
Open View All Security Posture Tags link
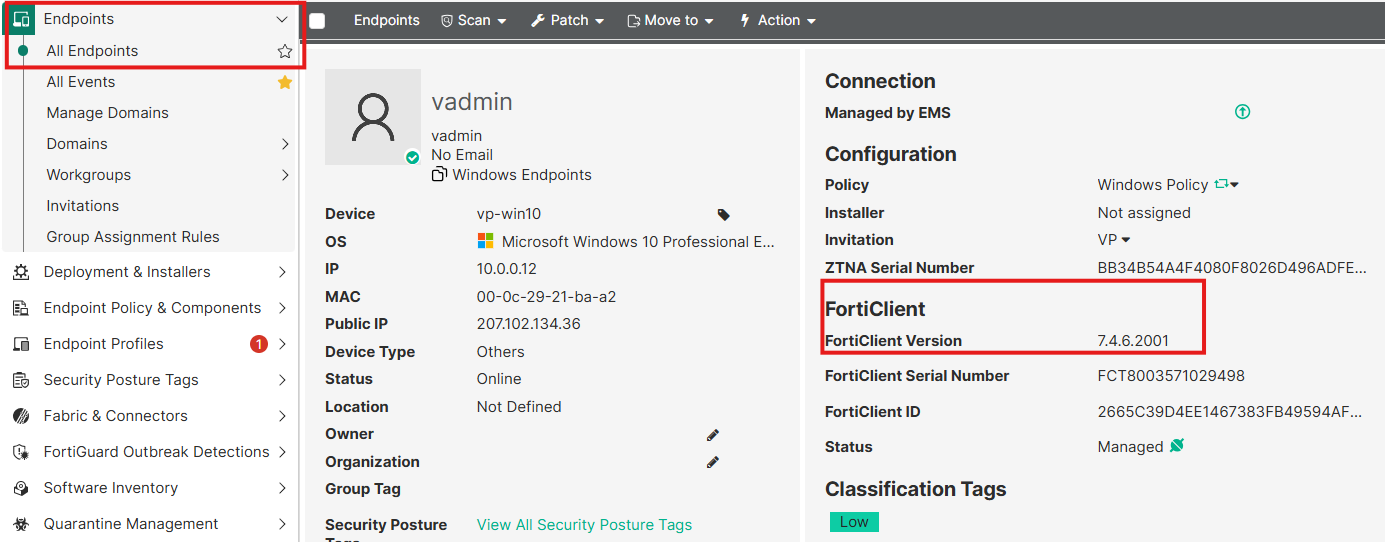584,525
